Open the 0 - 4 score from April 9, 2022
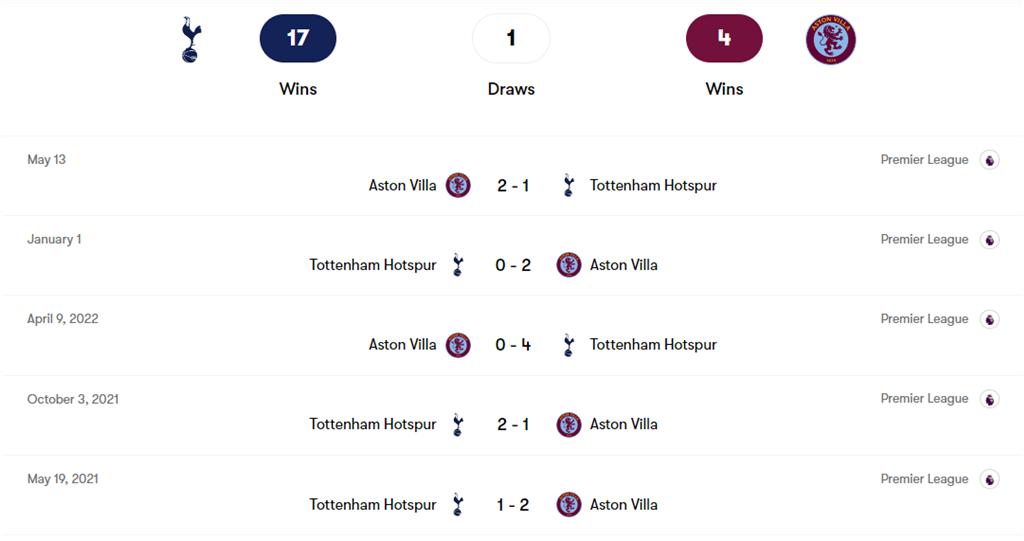The image size is (1024, 541). (513, 345)
